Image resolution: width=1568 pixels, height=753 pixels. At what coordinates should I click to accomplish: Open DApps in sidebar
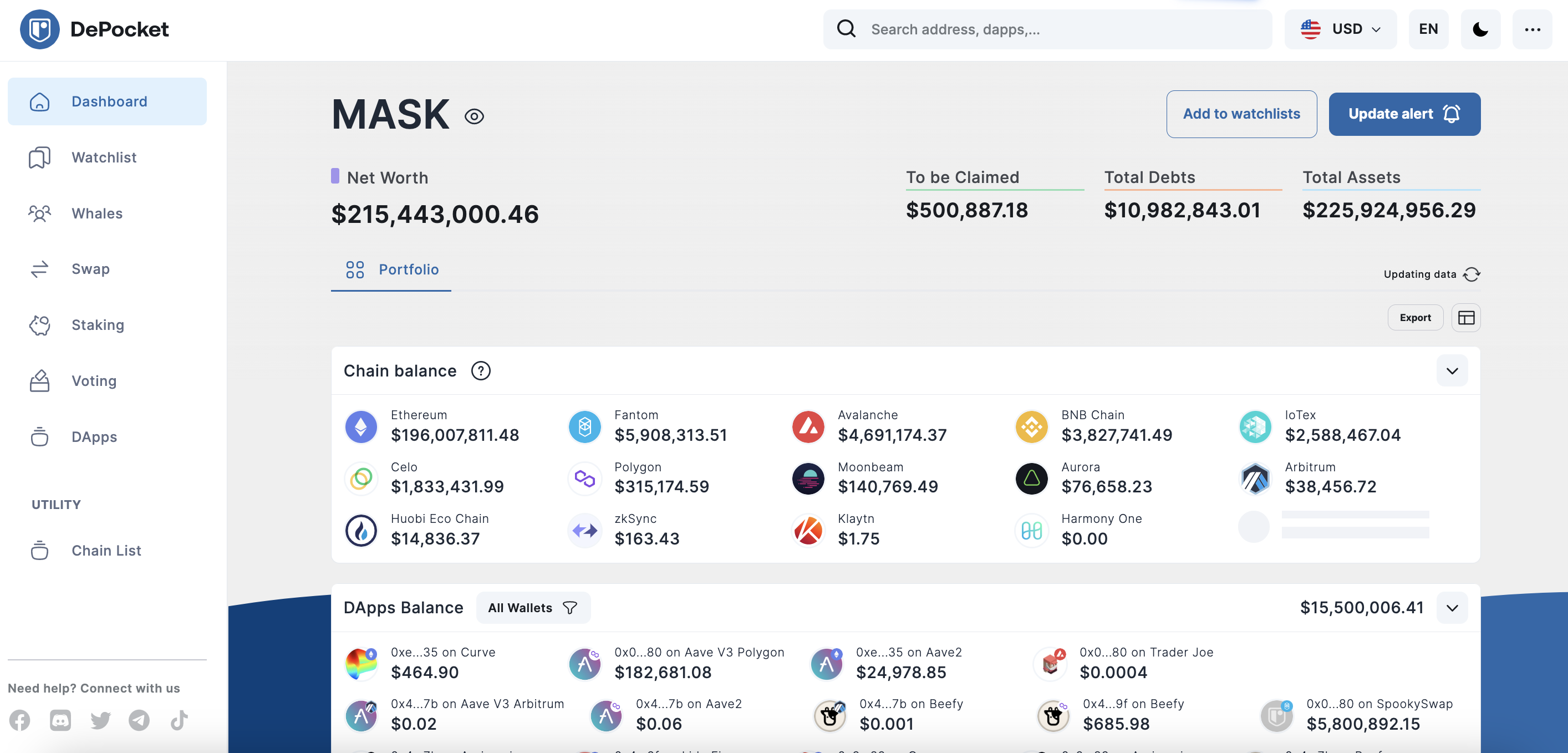click(107, 436)
